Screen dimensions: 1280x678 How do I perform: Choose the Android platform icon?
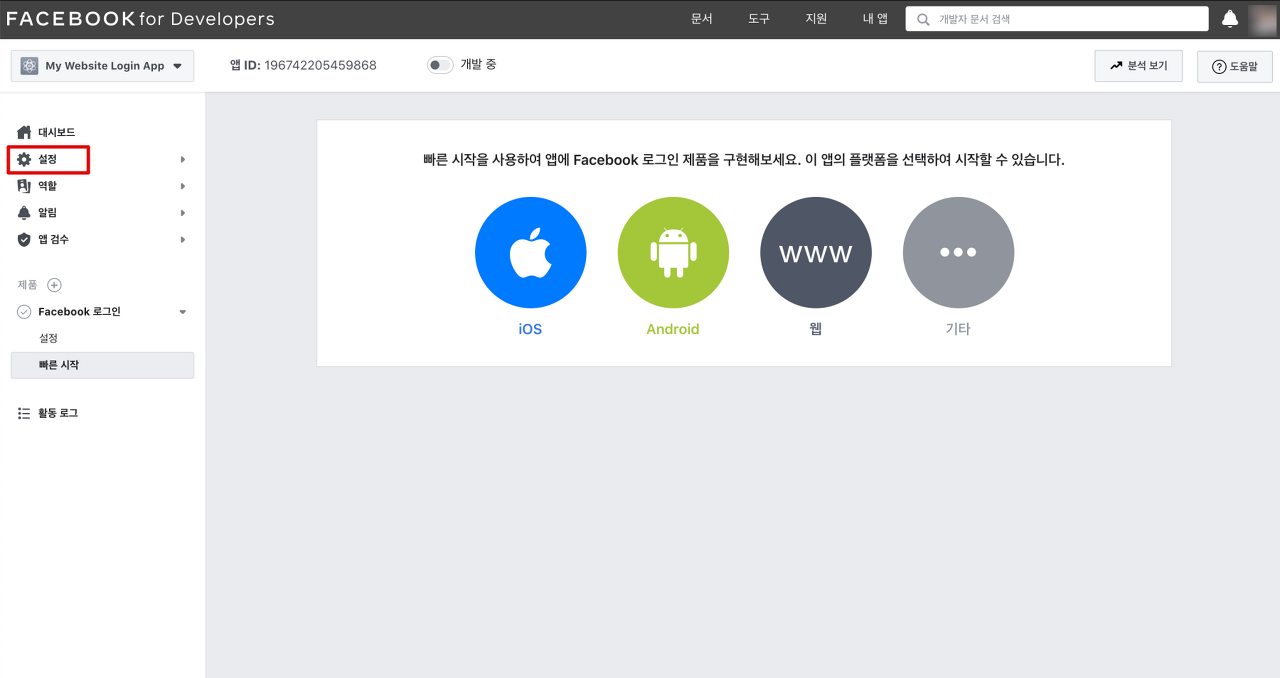point(673,252)
